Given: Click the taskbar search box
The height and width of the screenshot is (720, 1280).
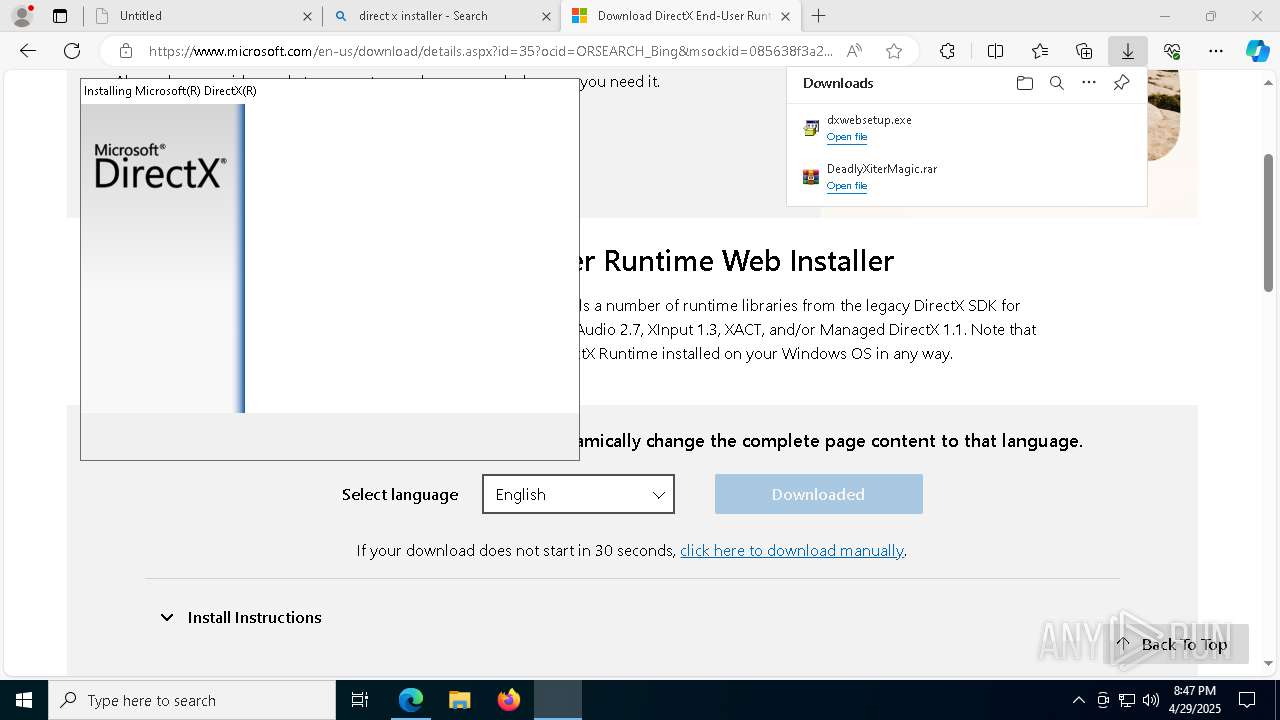Looking at the screenshot, I should [192, 700].
